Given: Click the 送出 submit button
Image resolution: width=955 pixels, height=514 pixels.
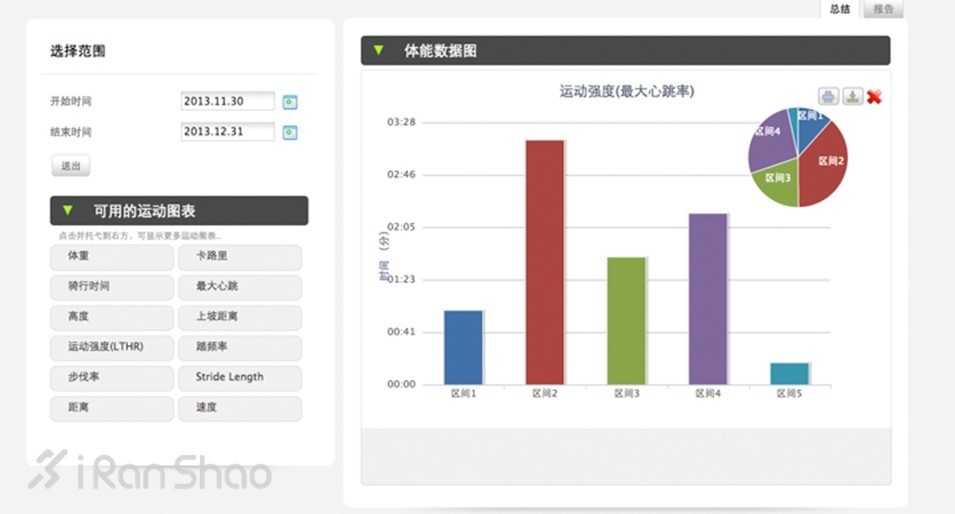Looking at the screenshot, I should coord(70,166).
